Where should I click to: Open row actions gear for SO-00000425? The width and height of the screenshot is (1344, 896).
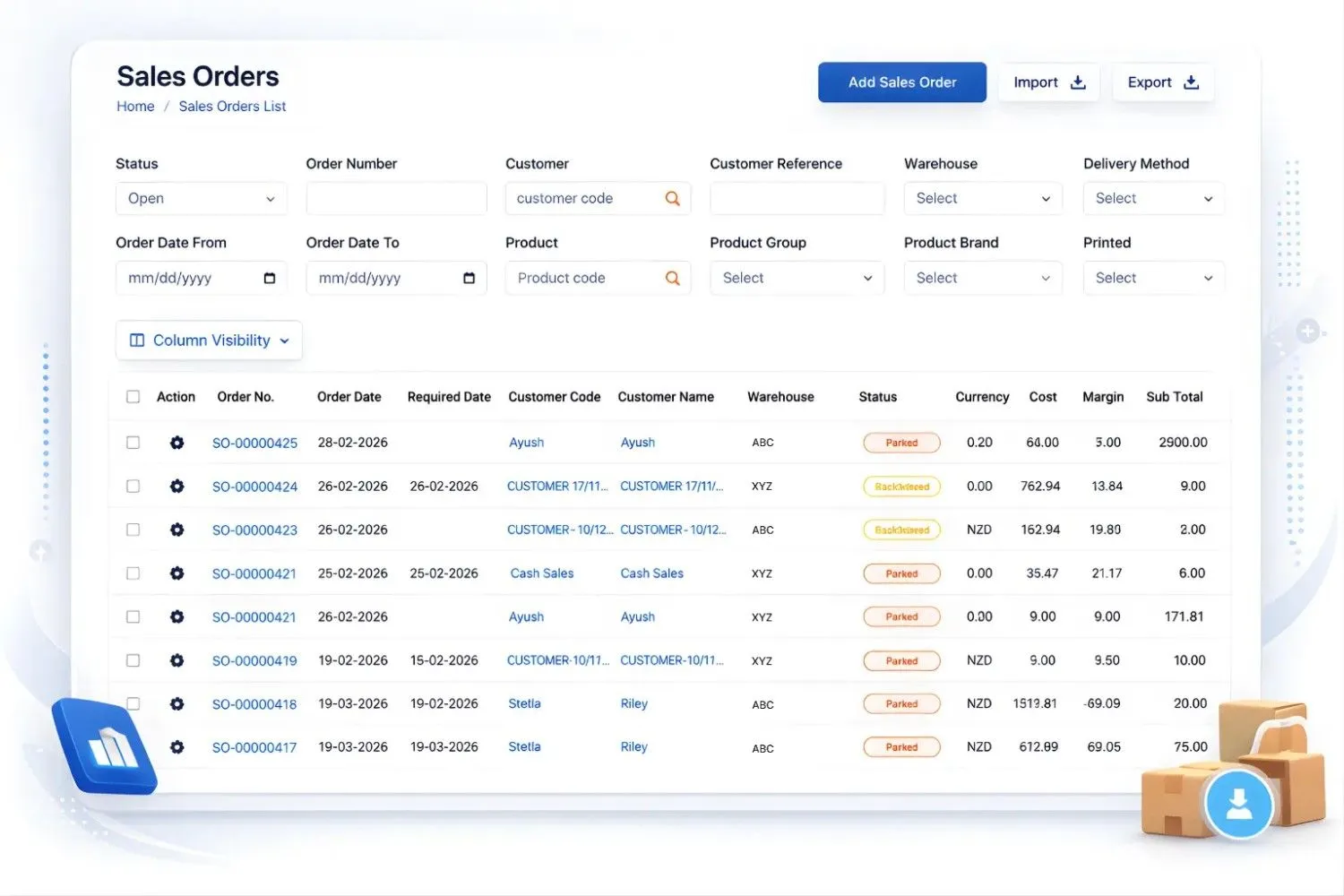tap(177, 442)
